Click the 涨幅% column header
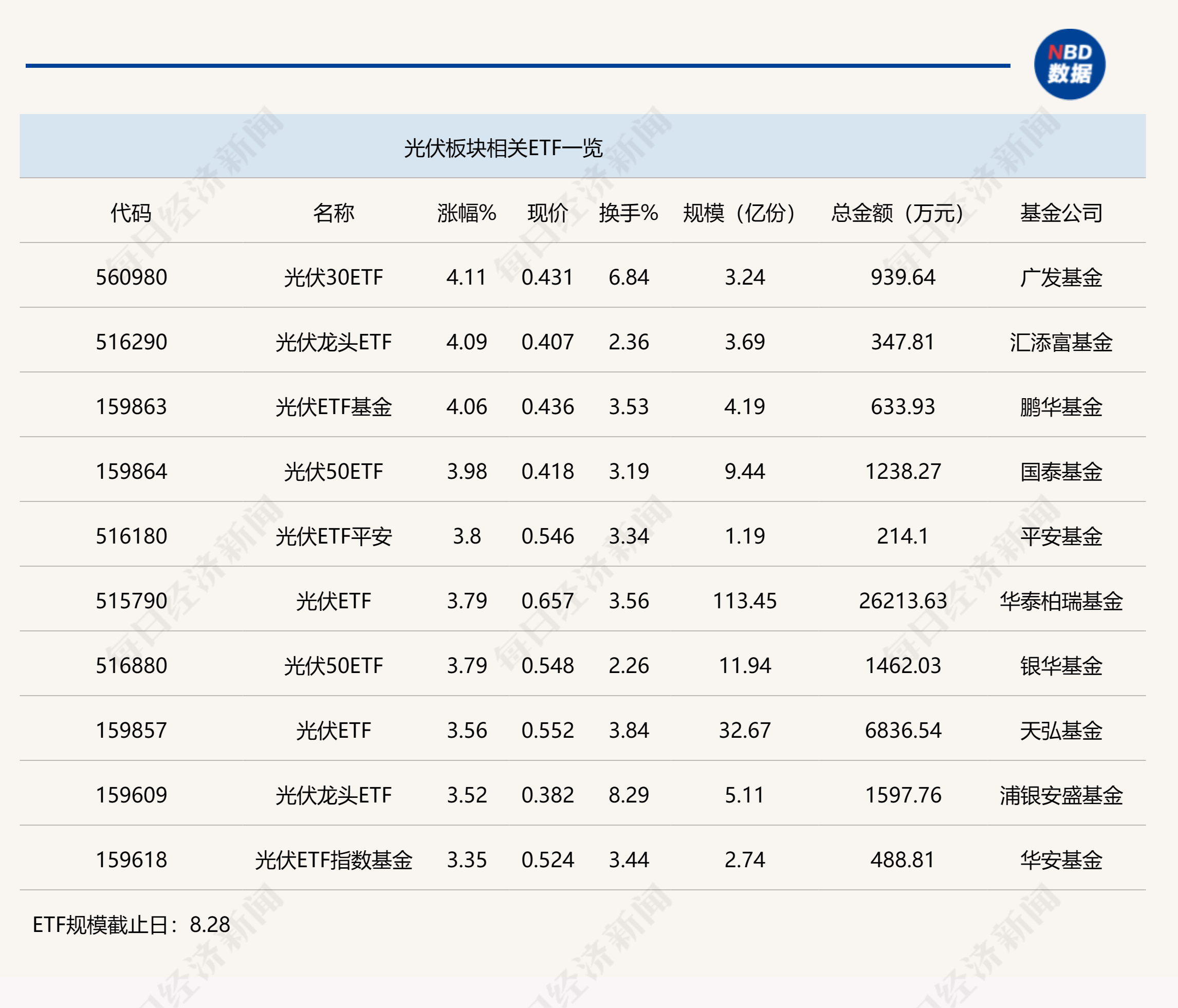The width and height of the screenshot is (1178, 1008). [x=467, y=213]
